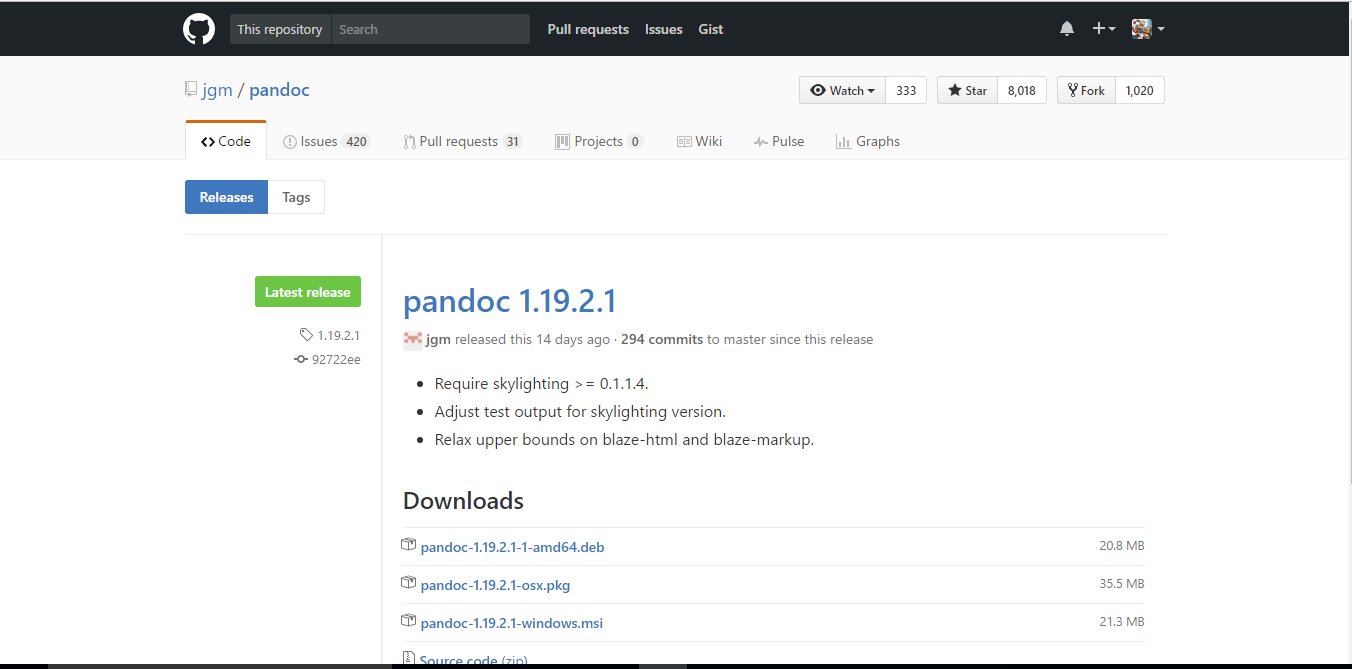This screenshot has width=1352, height=669.
Task: Open the pandoc 1.19.2.1 release title
Action: [509, 300]
